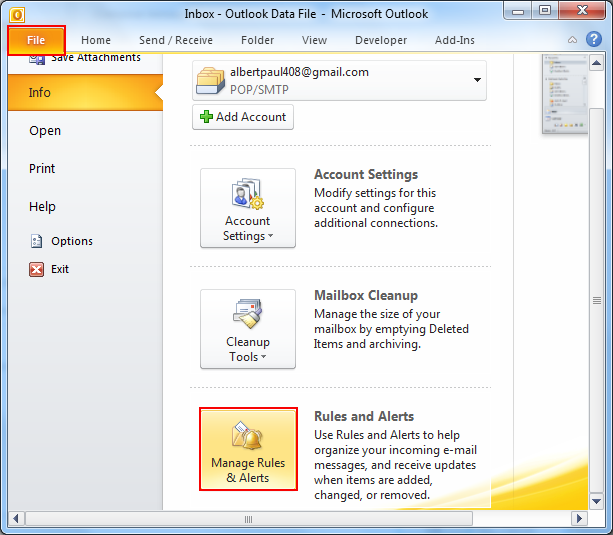Image resolution: width=613 pixels, height=535 pixels.
Task: Click the Mailbox Cleanup heading text
Action: pyautogui.click(x=366, y=295)
